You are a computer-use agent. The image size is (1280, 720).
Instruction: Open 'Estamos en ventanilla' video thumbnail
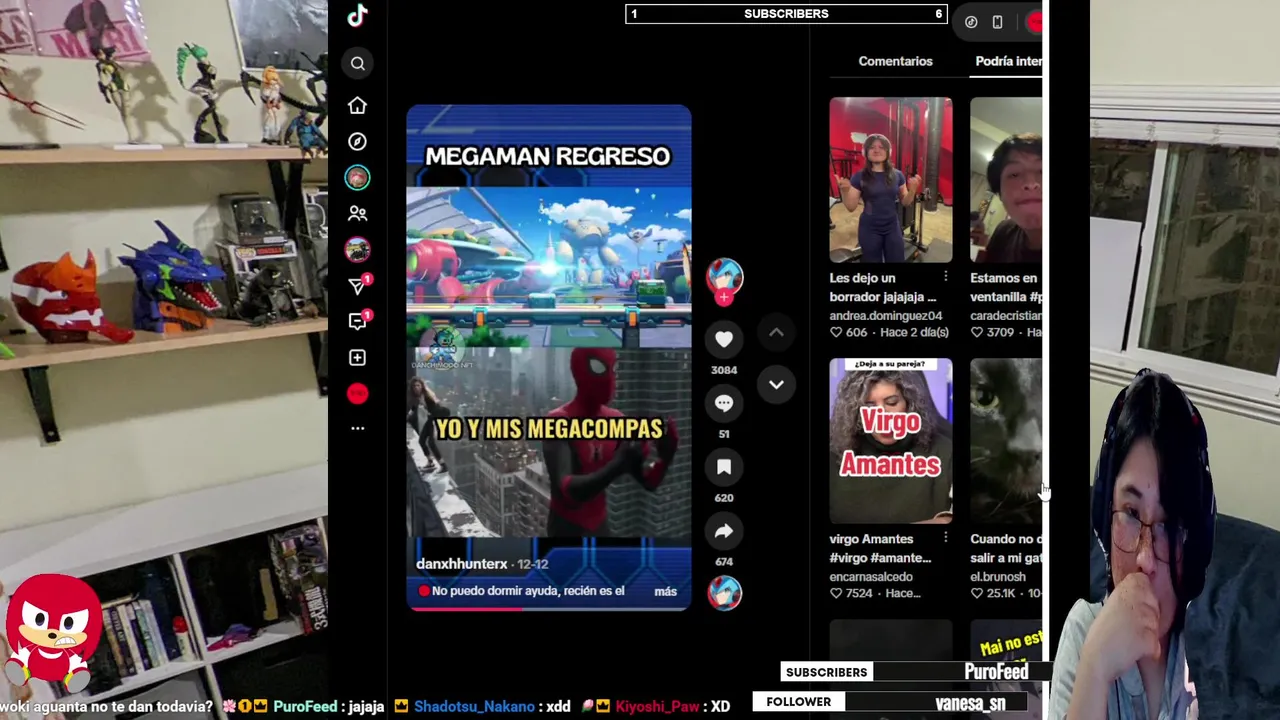pyautogui.click(x=1006, y=180)
